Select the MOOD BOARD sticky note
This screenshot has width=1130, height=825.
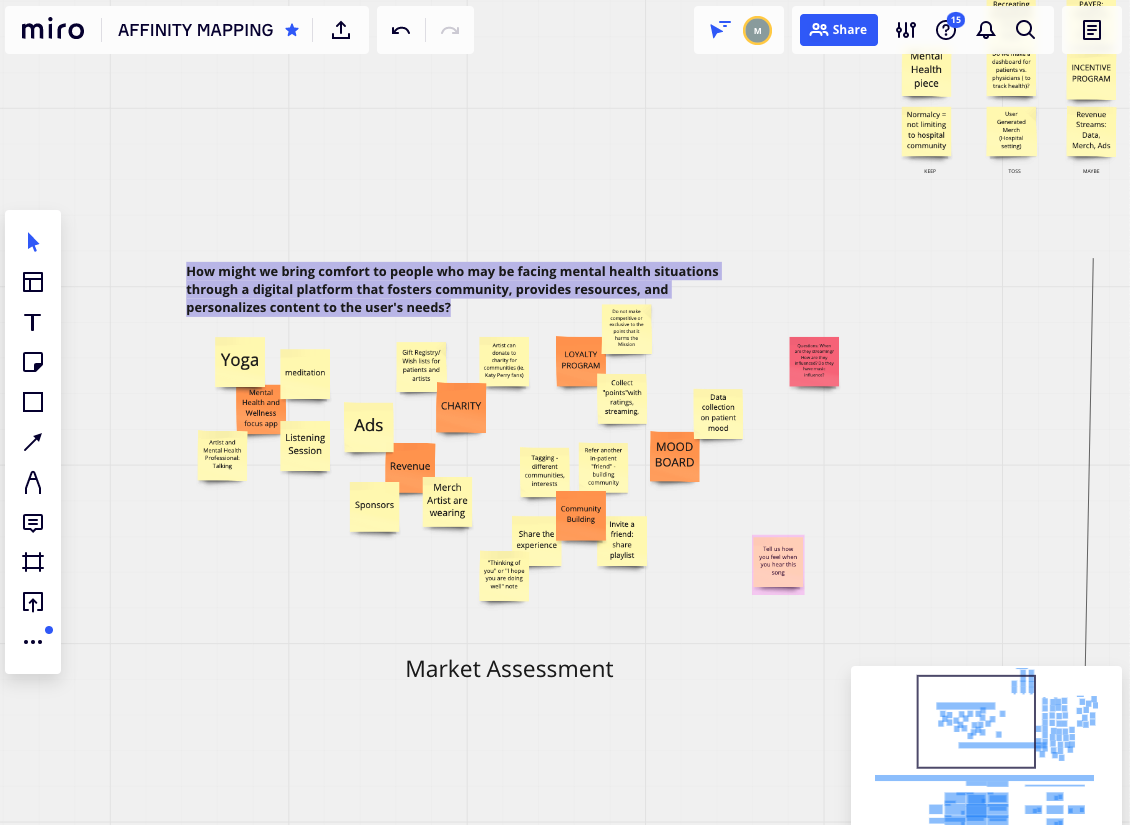click(675, 456)
